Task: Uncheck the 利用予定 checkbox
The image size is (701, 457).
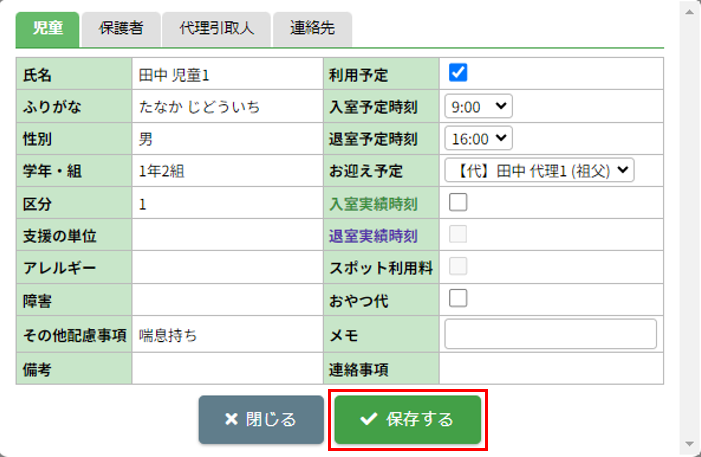Action: point(458,72)
